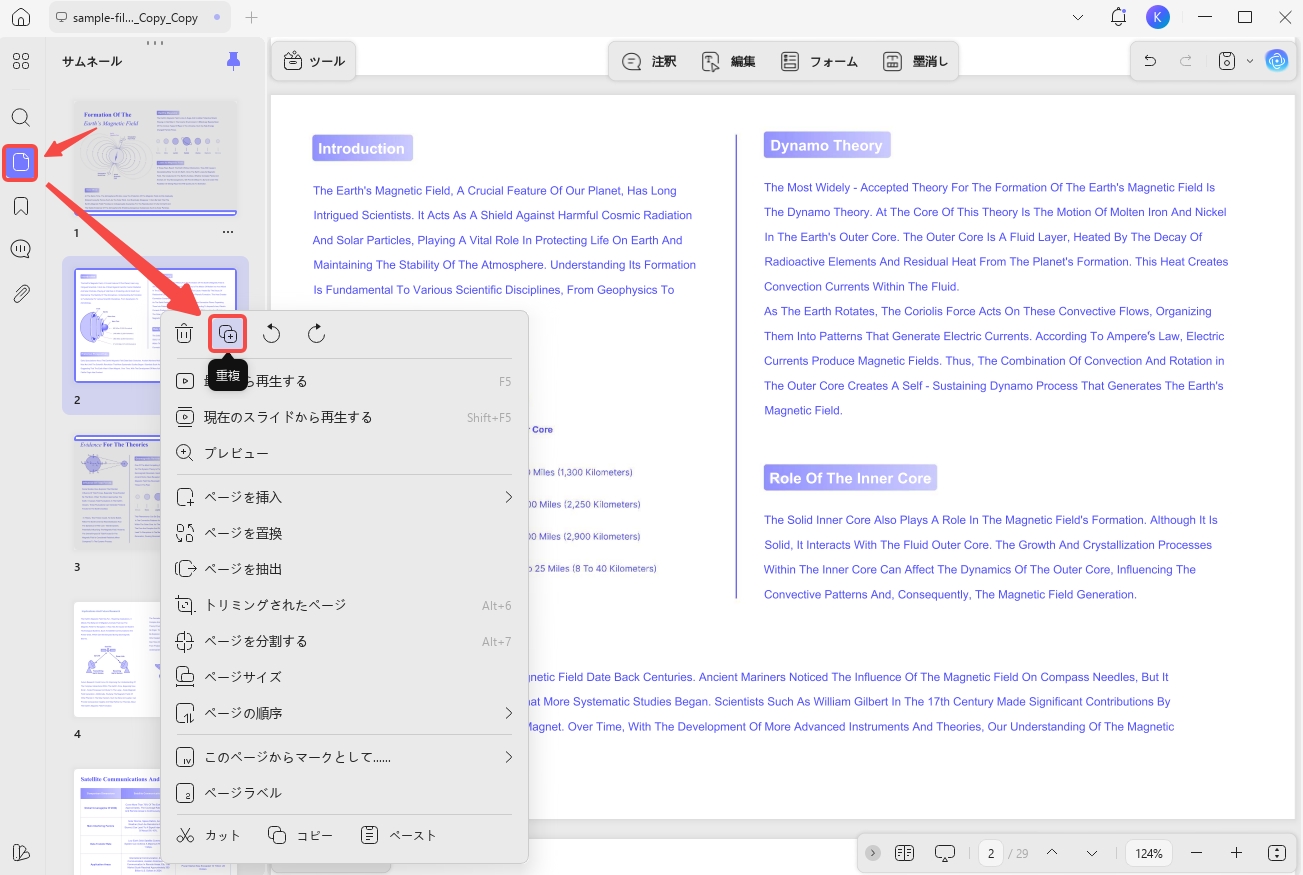Go to next page arrow

click(x=1092, y=853)
